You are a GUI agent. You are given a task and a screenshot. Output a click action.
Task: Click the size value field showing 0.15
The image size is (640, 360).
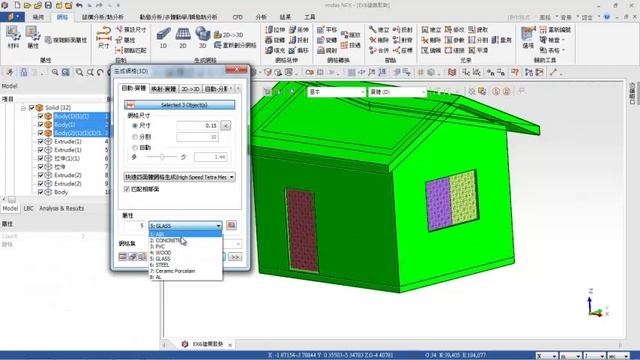pyautogui.click(x=198, y=126)
